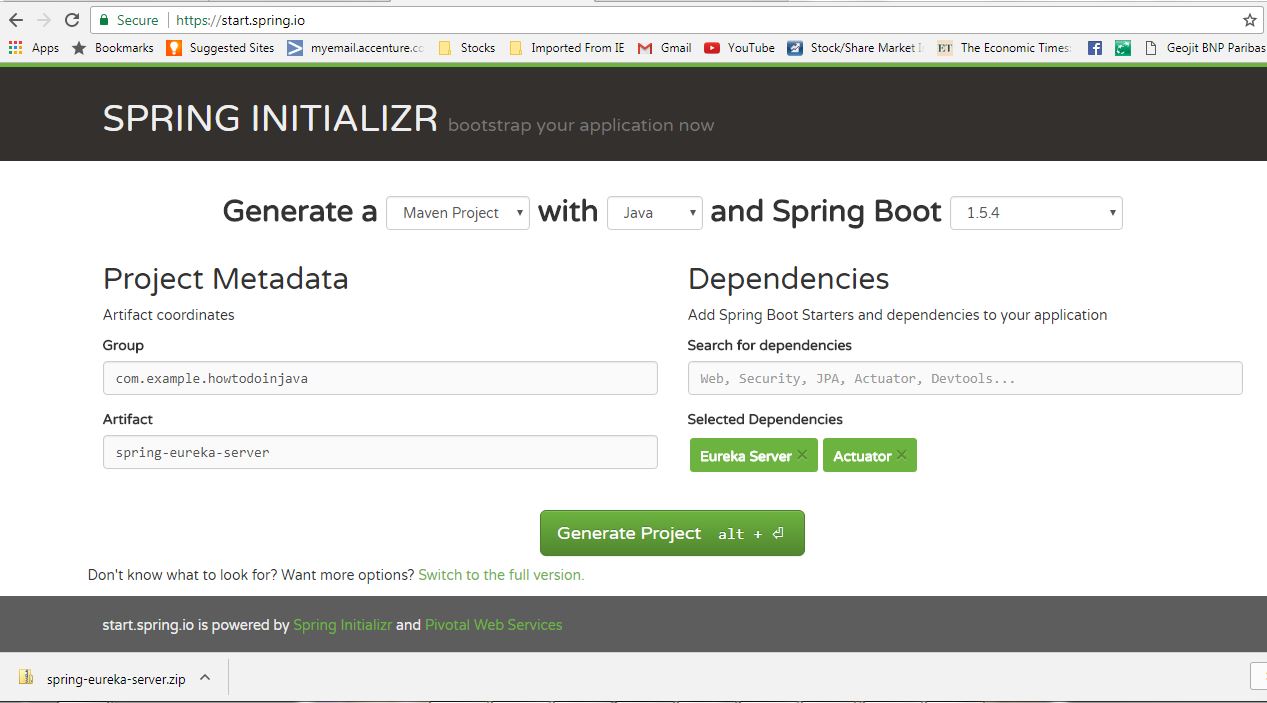Open the Bookmarks star shortcut
The image size is (1267, 703).
[x=112, y=48]
